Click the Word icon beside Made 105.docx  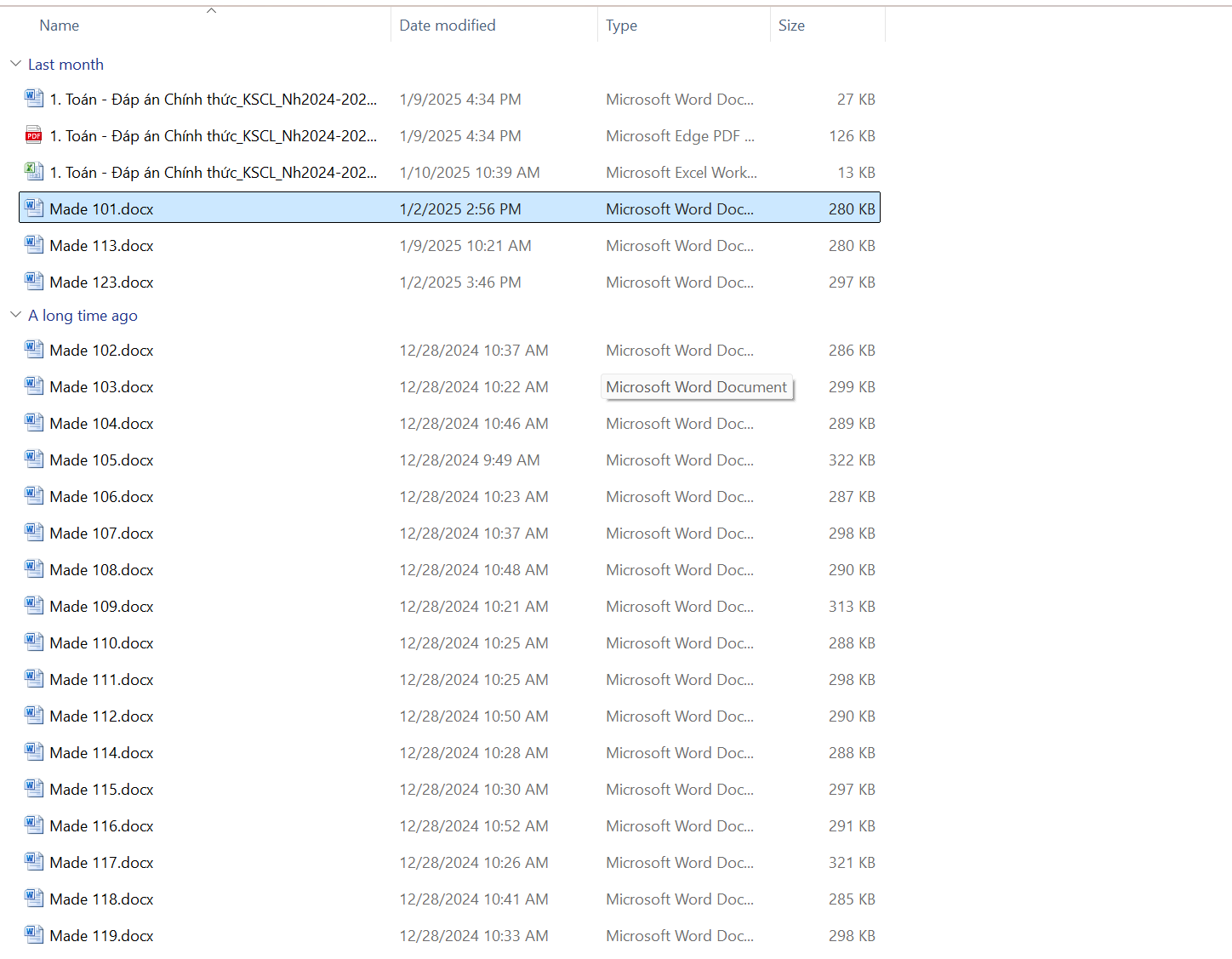(33, 460)
